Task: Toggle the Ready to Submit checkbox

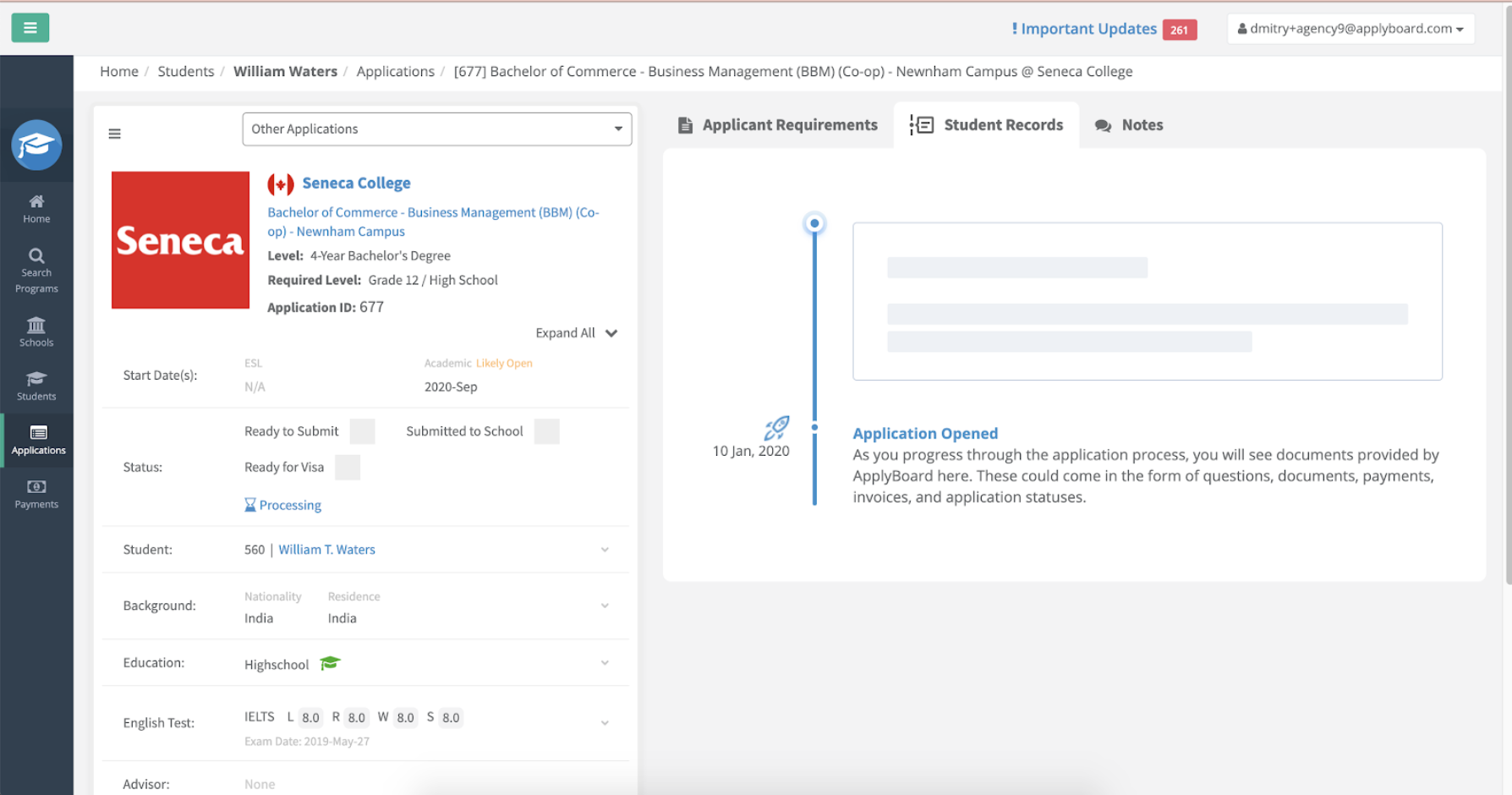Action: tap(363, 431)
